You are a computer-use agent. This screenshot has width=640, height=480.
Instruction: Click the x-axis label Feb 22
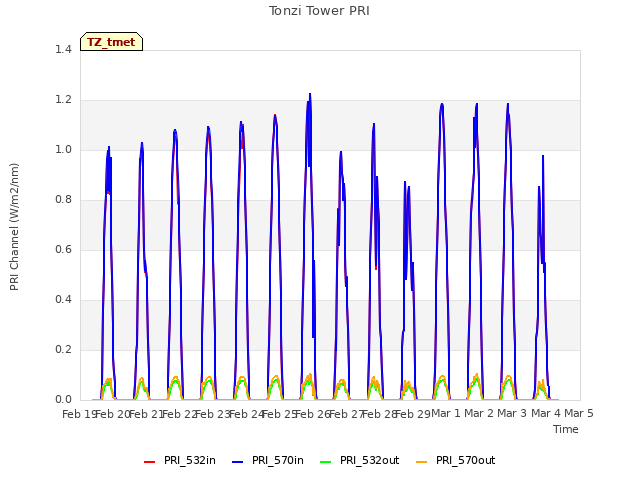179,414
